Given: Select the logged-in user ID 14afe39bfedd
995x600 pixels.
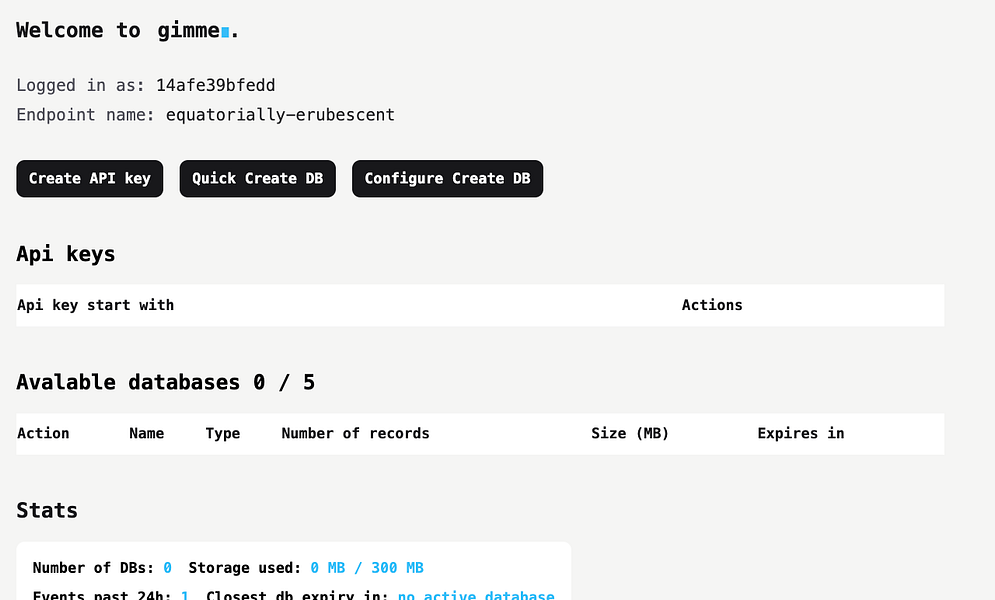Looking at the screenshot, I should (x=216, y=85).
